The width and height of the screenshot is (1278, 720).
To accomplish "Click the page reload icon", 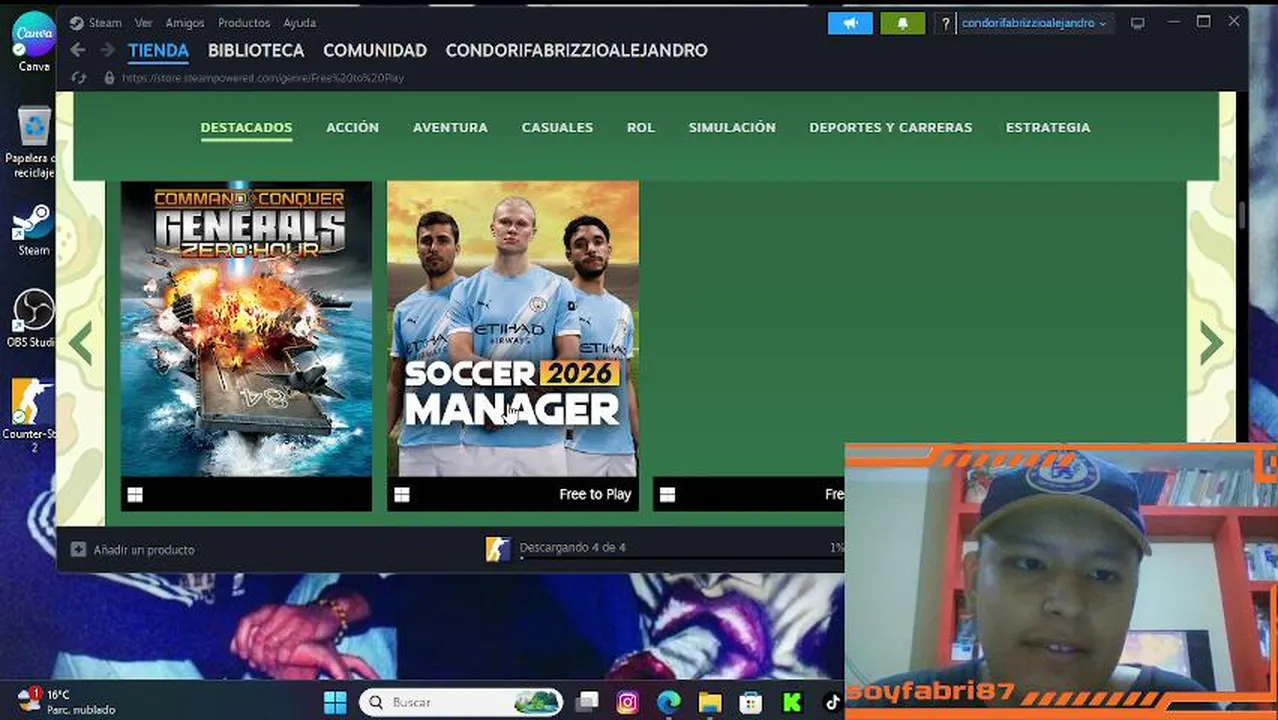I will [79, 77].
